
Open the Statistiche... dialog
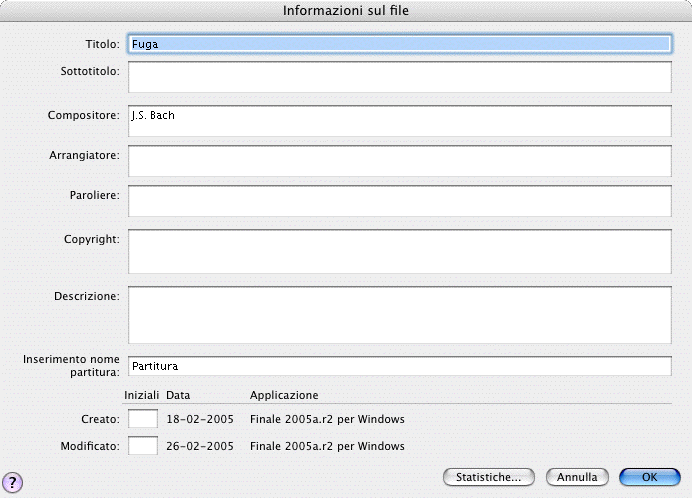[x=488, y=477]
